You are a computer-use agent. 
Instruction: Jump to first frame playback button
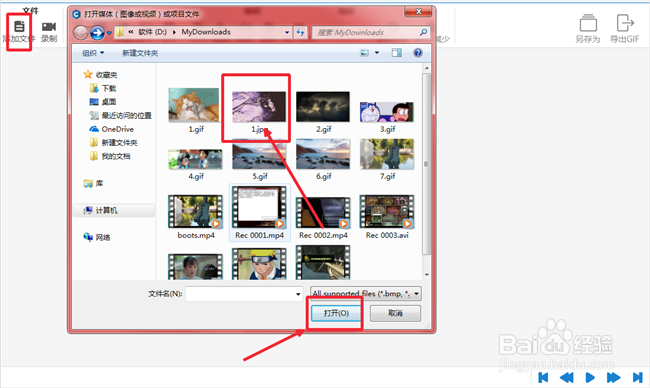point(543,377)
